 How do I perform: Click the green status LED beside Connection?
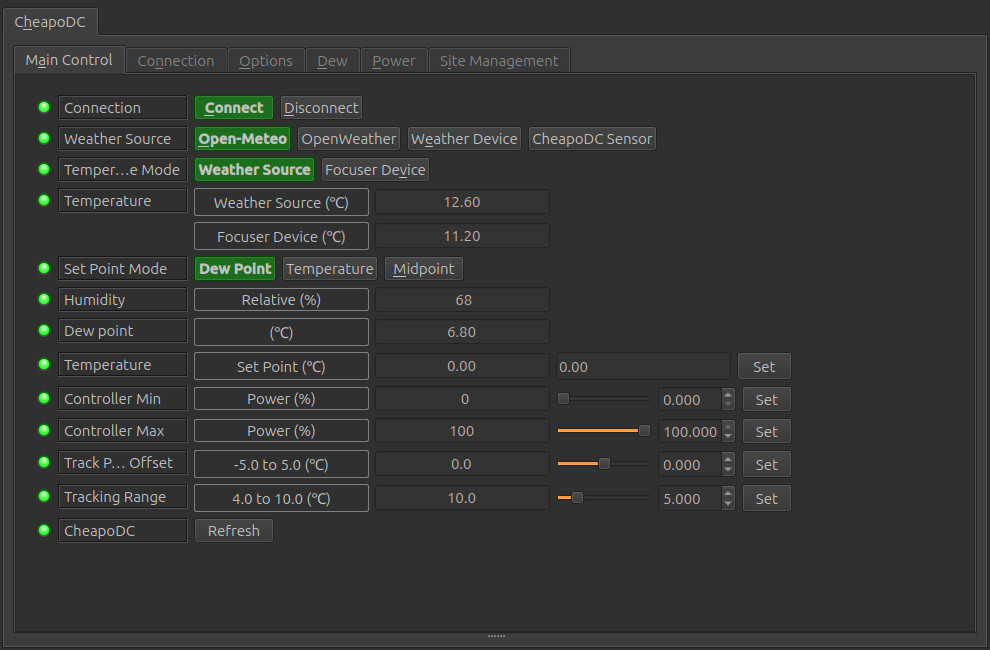coord(43,107)
